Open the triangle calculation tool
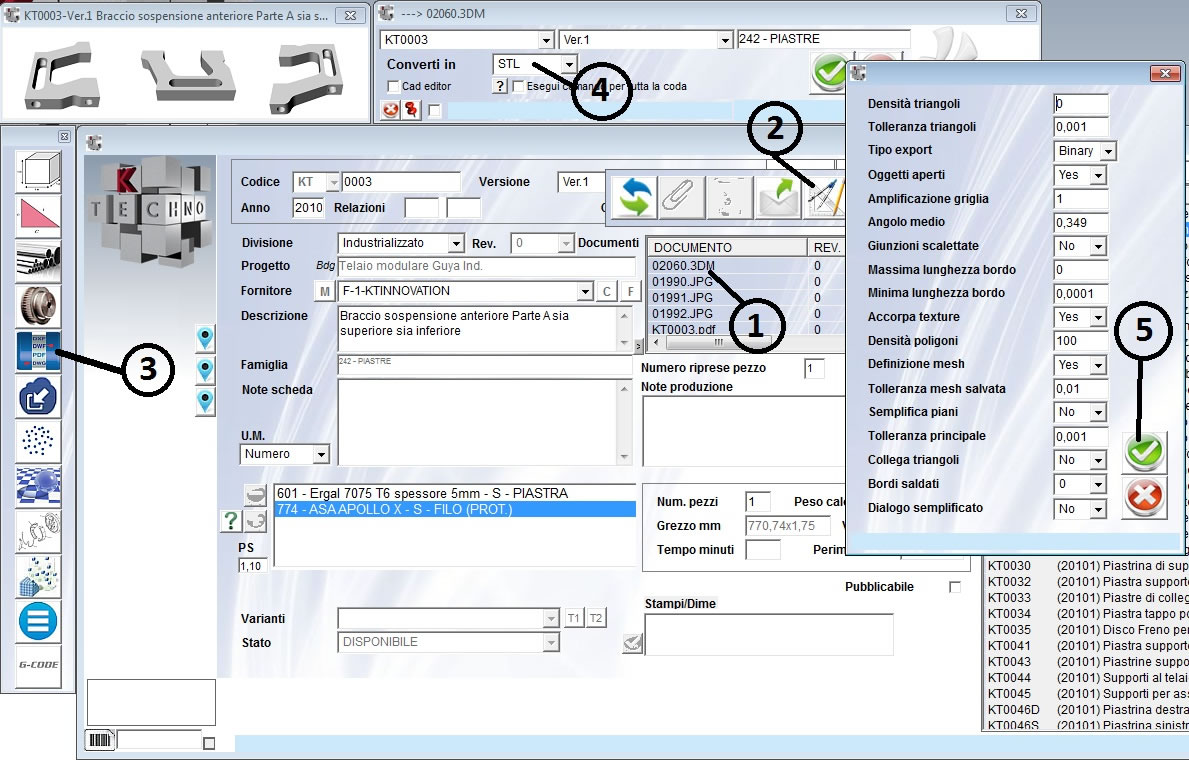1189x768 pixels. (38, 216)
